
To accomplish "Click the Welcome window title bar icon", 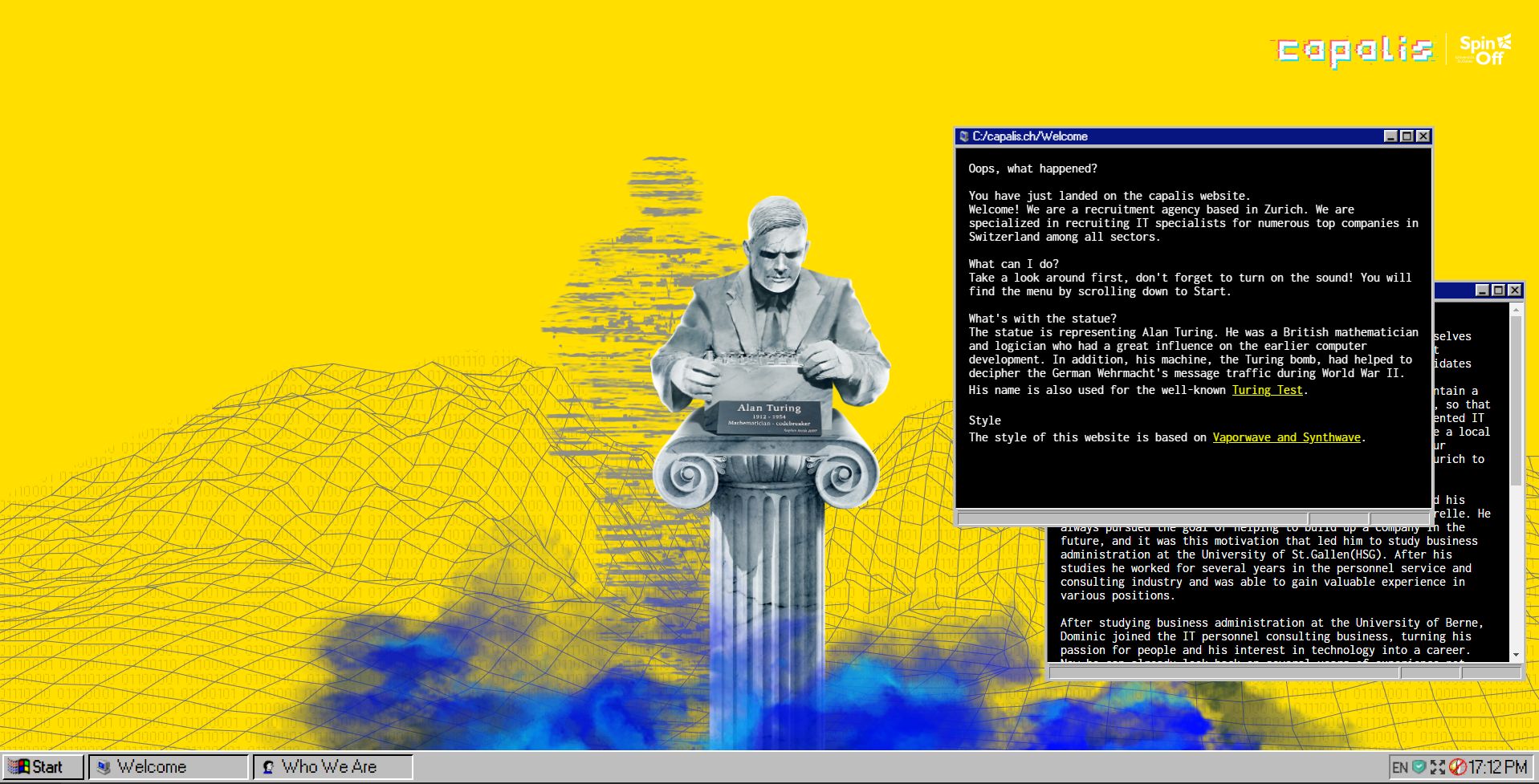I will click(964, 136).
